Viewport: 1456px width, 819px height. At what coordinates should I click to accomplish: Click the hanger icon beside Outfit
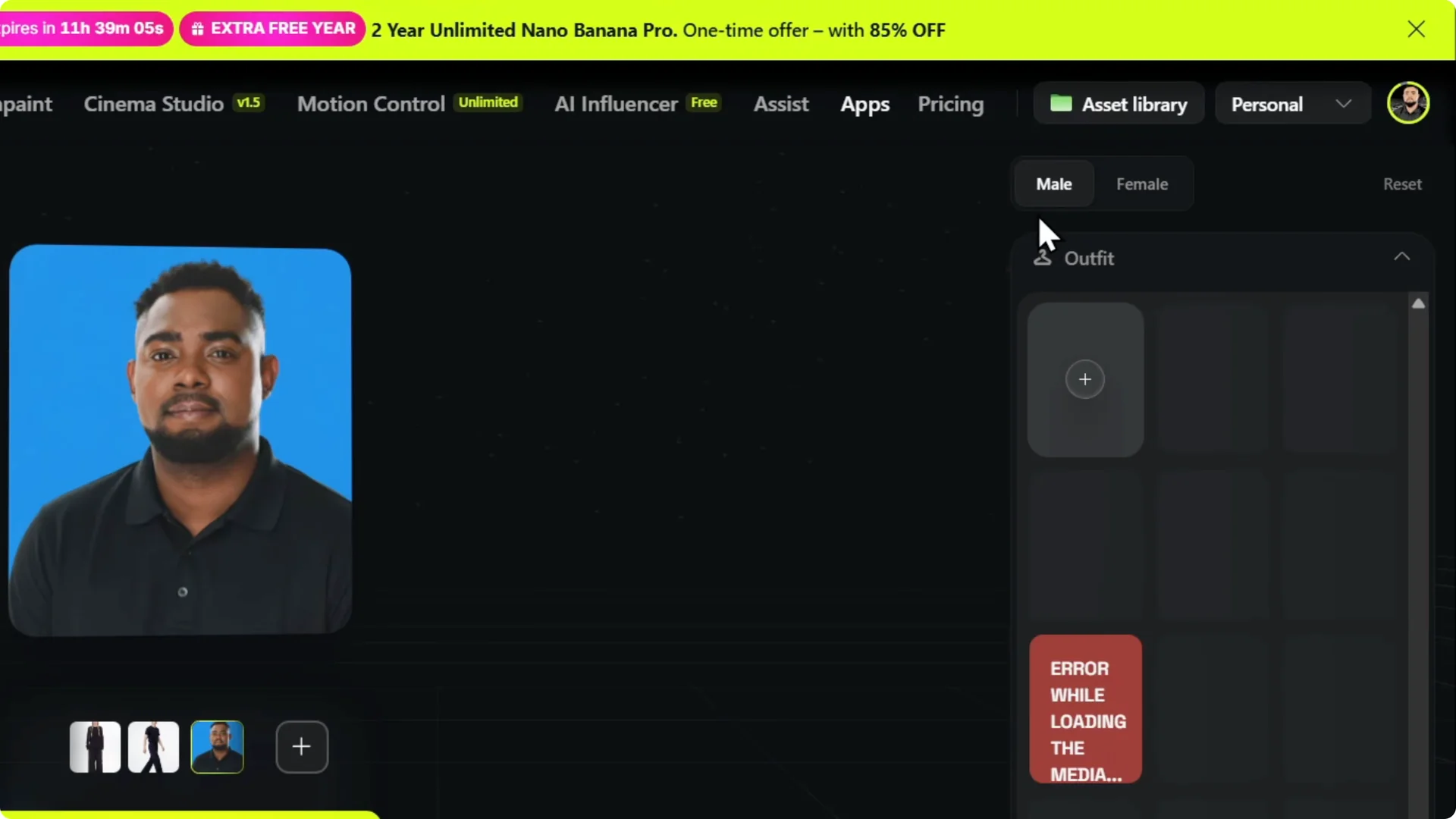1043,258
